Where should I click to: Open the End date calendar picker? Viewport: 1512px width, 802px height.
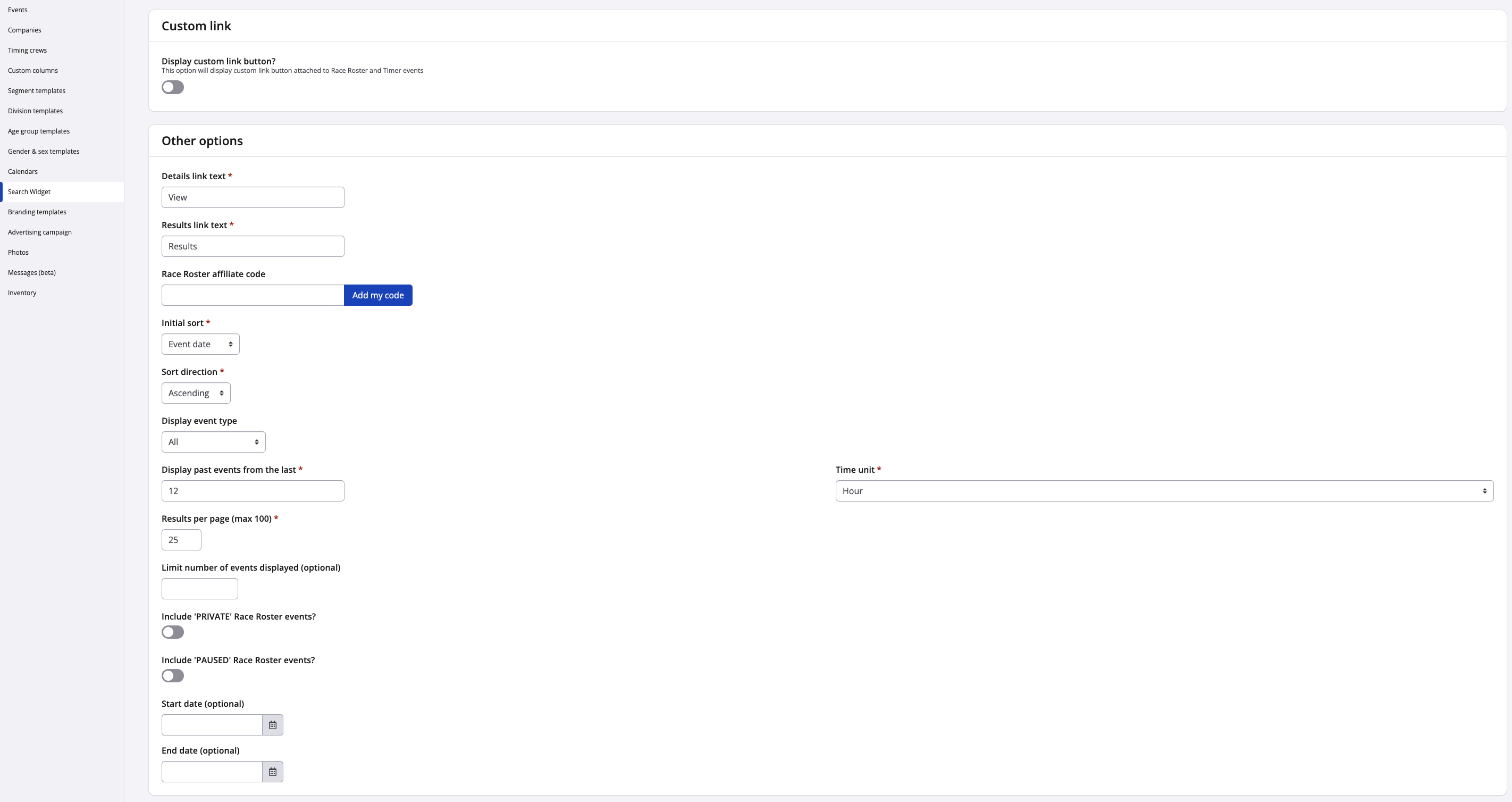click(x=272, y=772)
